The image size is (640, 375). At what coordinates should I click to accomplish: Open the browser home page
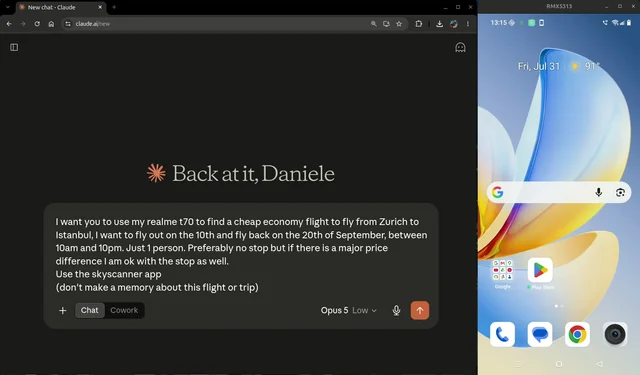coord(51,24)
